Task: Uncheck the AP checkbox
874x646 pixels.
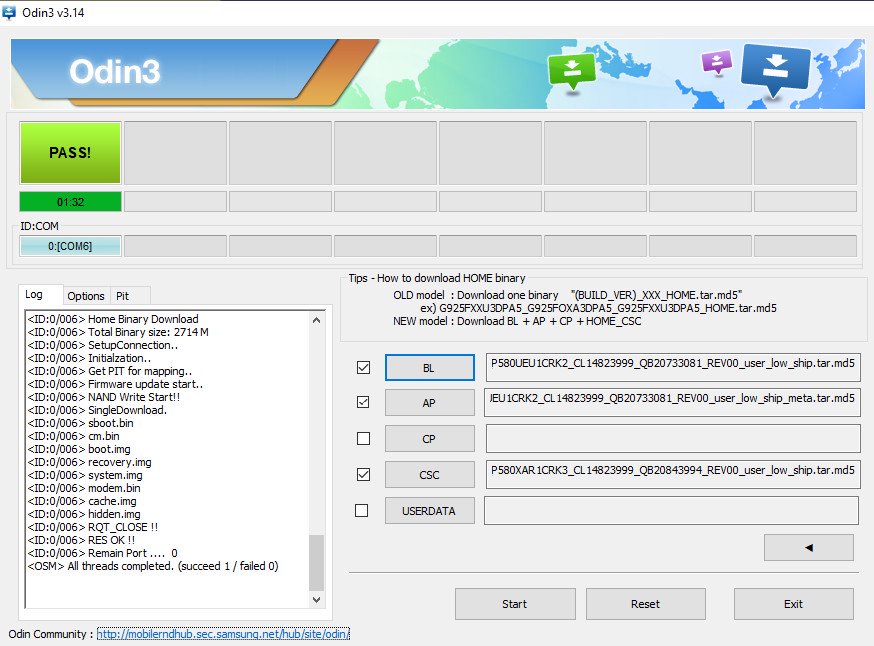Action: [x=363, y=402]
